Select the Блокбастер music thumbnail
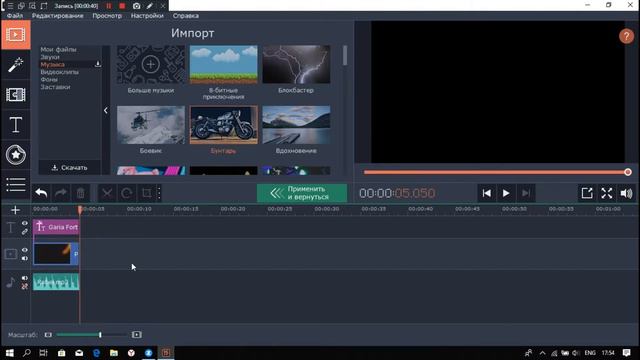Image resolution: width=640 pixels, height=360 pixels. 296,64
